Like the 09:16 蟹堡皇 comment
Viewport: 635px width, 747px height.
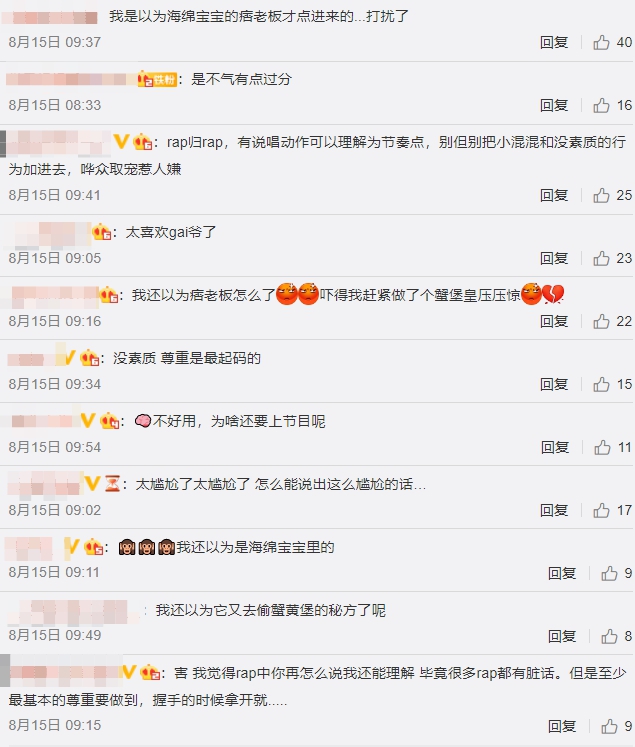coord(601,322)
